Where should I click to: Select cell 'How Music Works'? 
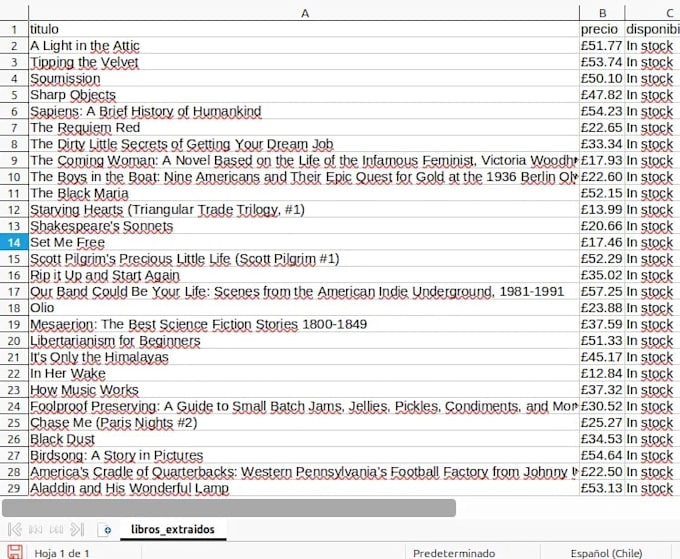click(304, 390)
